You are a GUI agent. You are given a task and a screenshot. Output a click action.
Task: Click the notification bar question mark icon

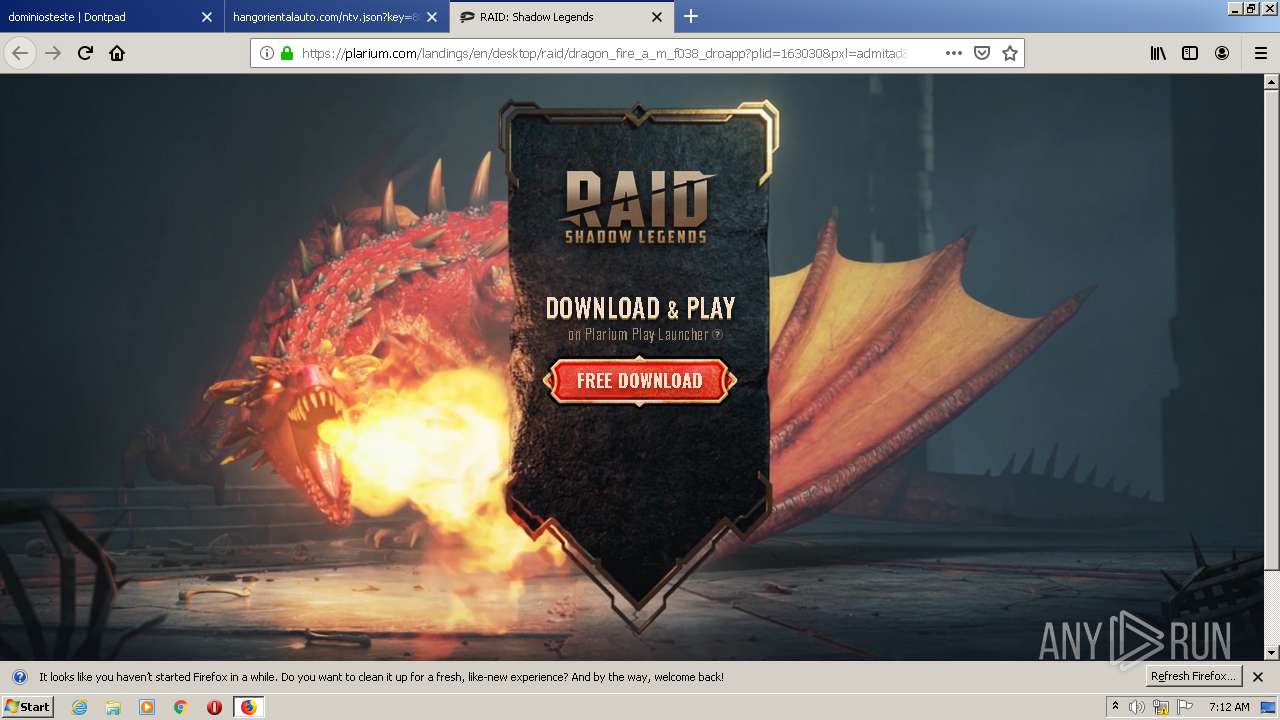[19, 677]
